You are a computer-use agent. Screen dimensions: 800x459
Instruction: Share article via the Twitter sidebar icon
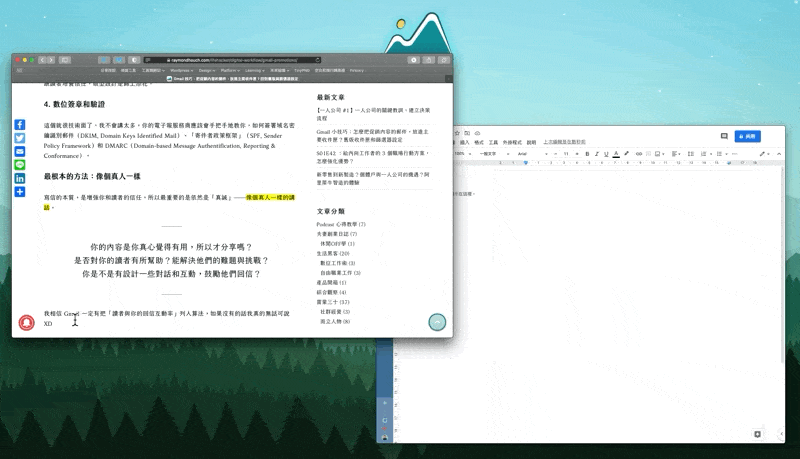(19, 138)
